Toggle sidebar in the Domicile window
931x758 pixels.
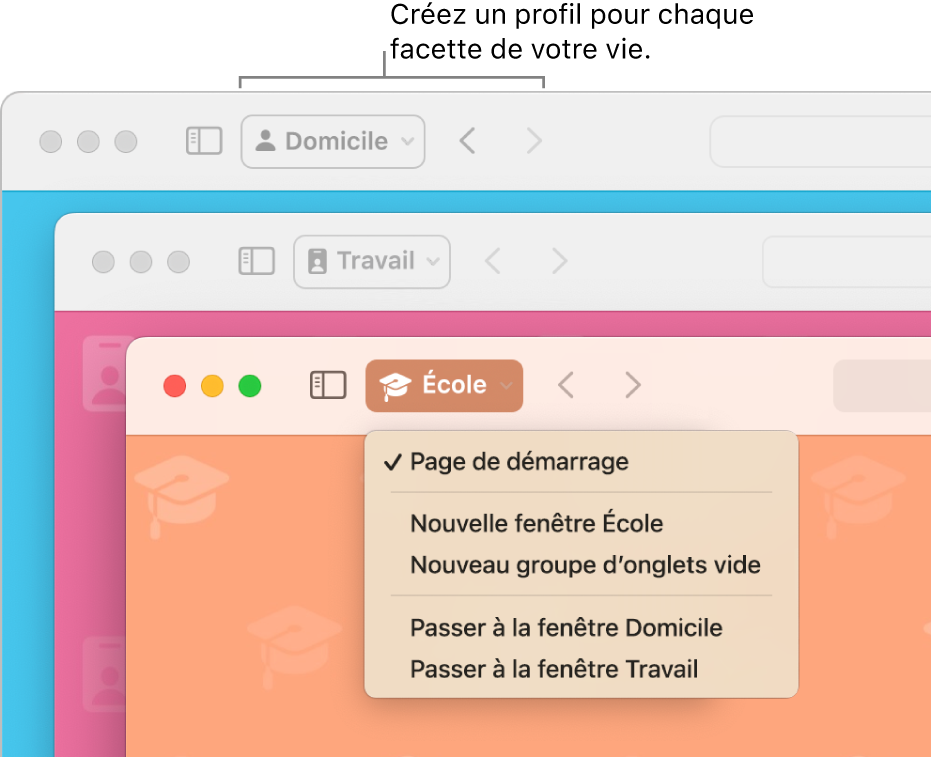point(204,141)
